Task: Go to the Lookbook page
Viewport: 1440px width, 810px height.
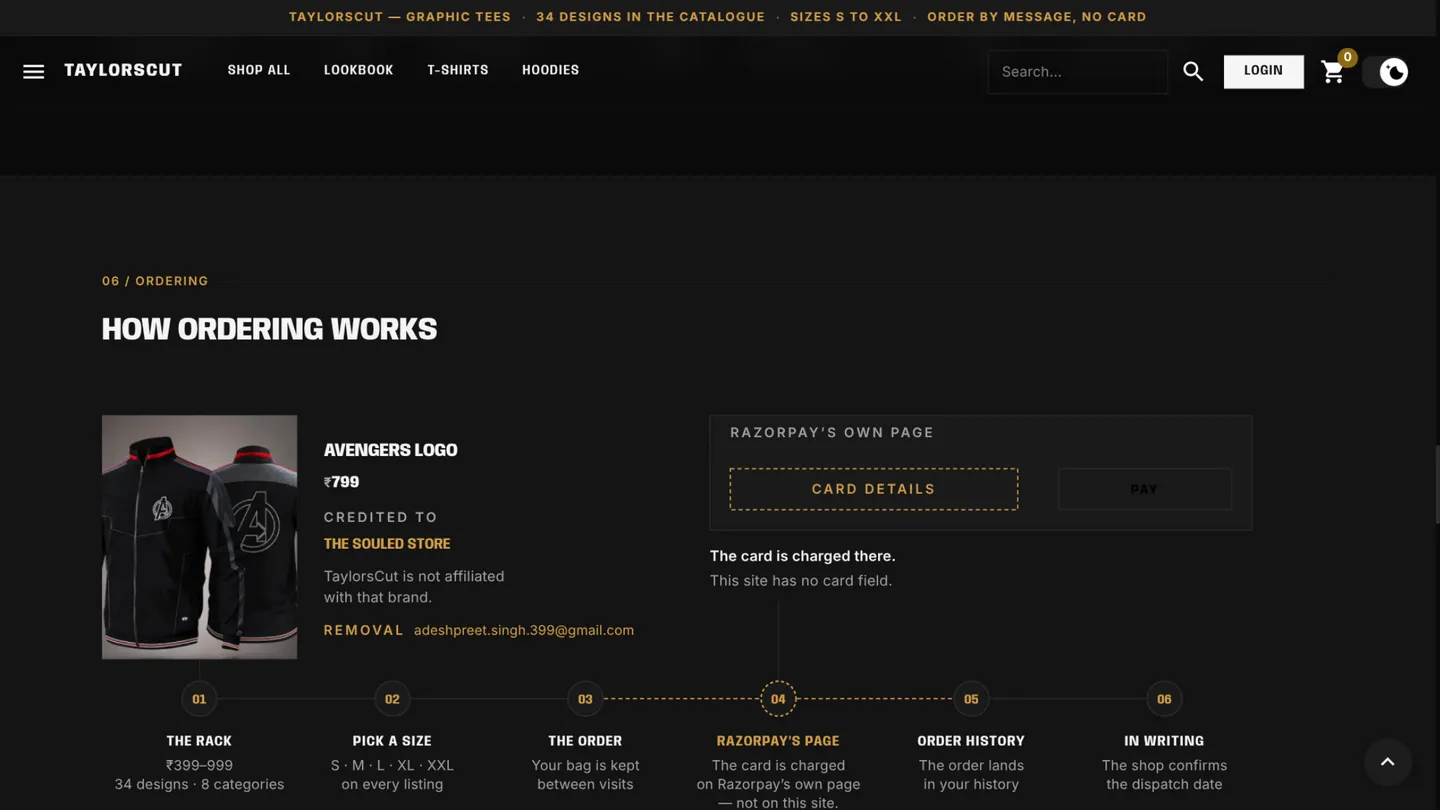Action: [358, 70]
